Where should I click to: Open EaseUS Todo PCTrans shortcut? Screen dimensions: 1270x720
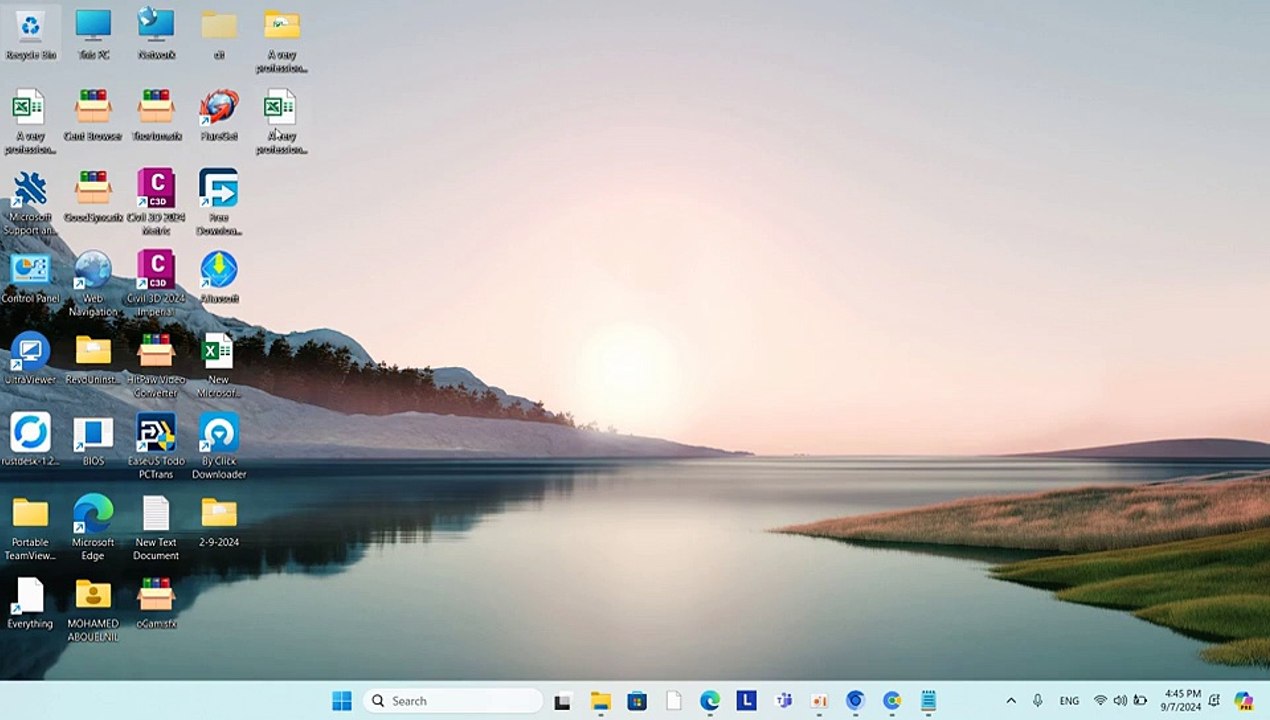[156, 434]
